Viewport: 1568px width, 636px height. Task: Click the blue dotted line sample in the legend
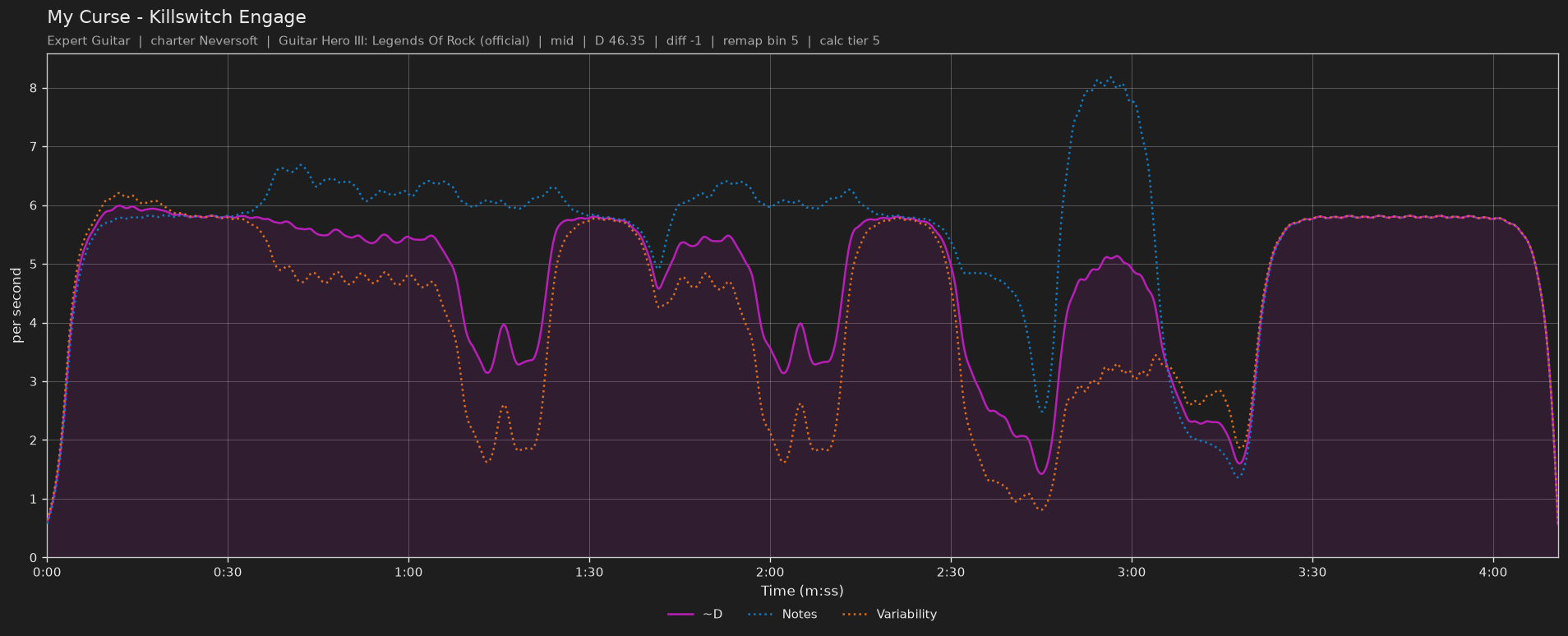[x=762, y=615]
